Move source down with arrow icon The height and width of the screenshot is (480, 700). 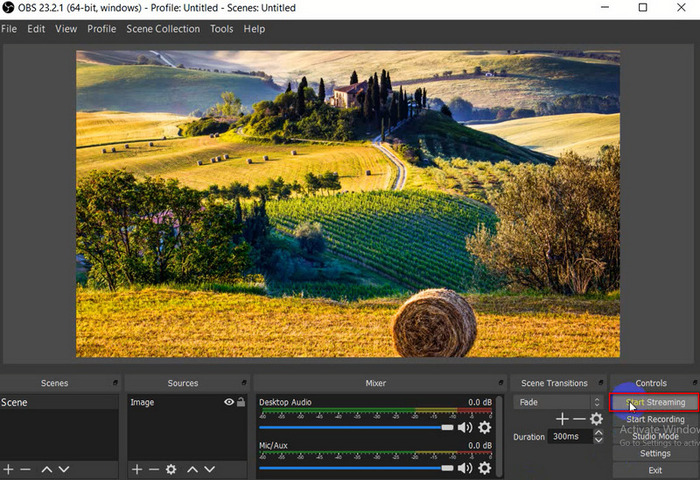[x=209, y=469]
